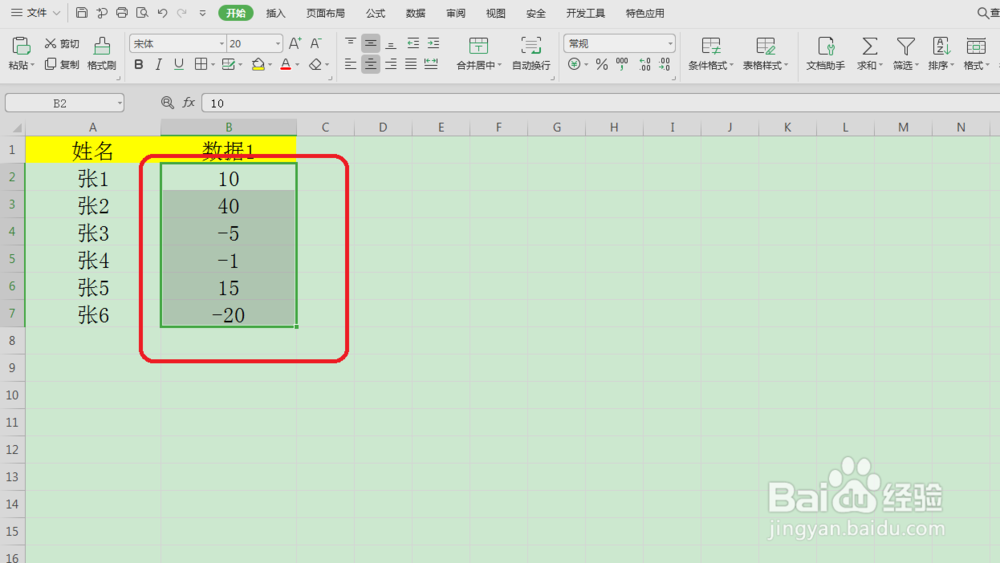Open the currency format dropdown
This screenshot has height=563, width=1000.
586,64
